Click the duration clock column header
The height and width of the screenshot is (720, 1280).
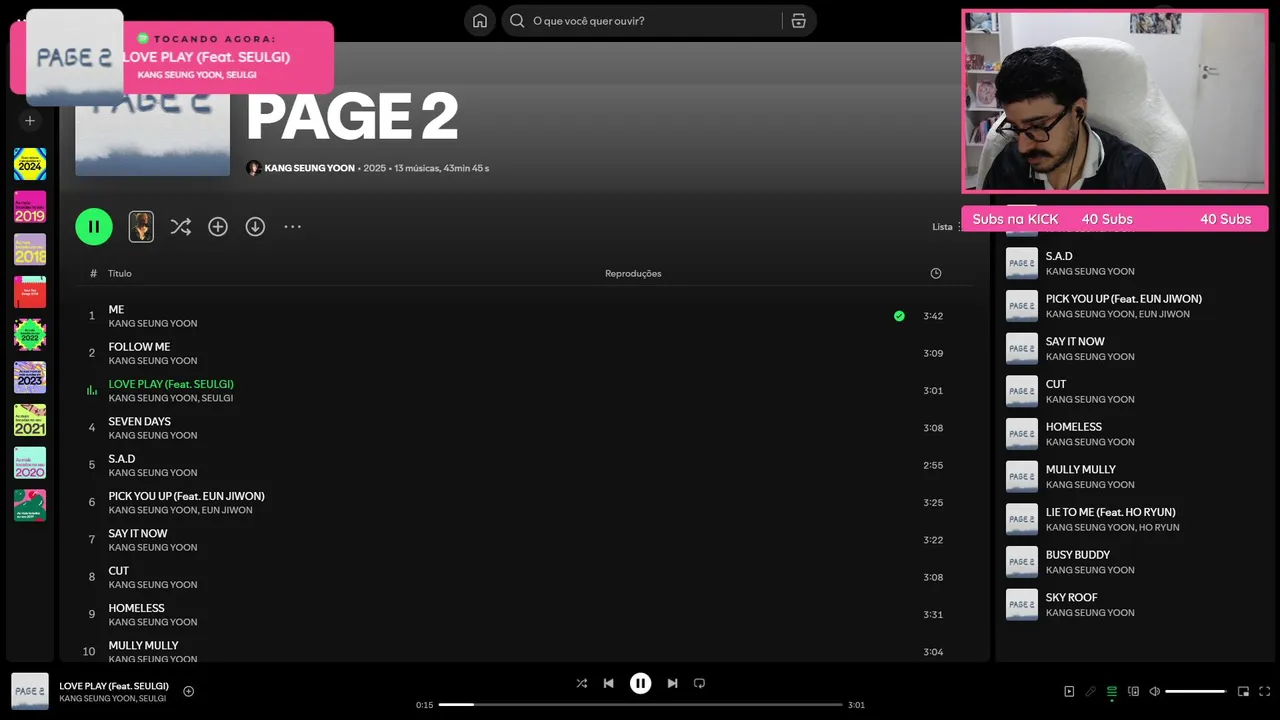(935, 273)
